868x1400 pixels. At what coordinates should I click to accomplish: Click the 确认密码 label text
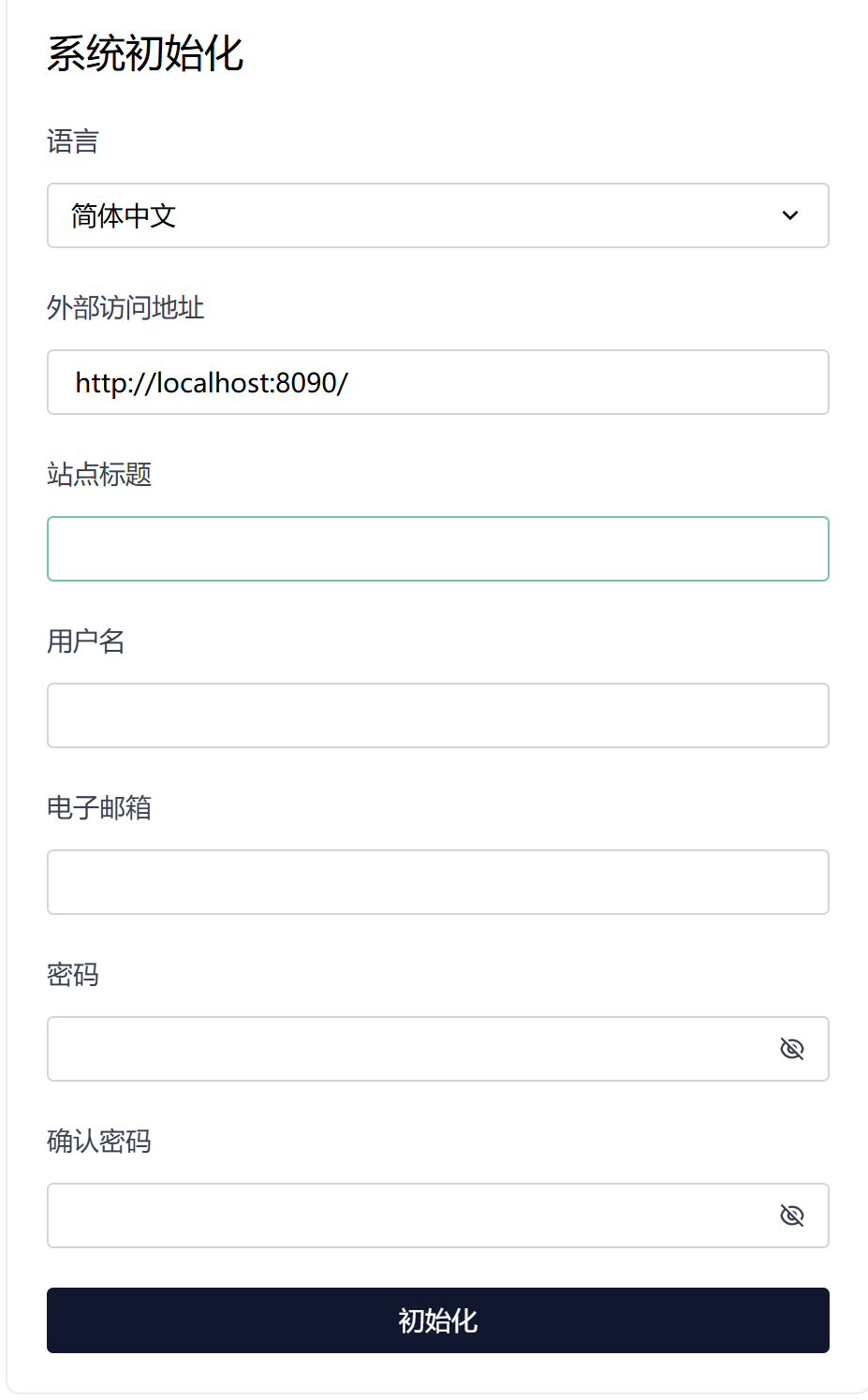pyautogui.click(x=99, y=1142)
